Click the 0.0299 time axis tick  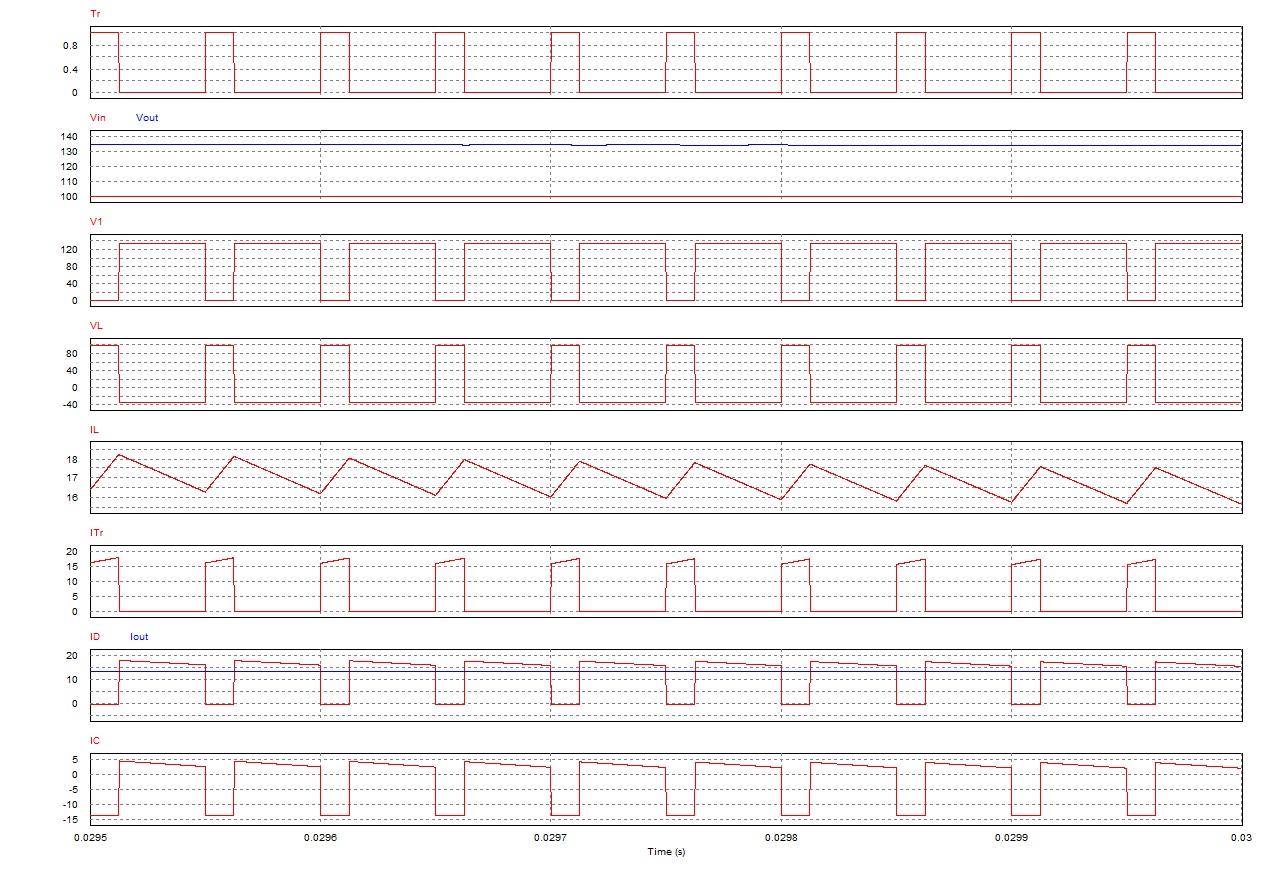pos(1012,838)
